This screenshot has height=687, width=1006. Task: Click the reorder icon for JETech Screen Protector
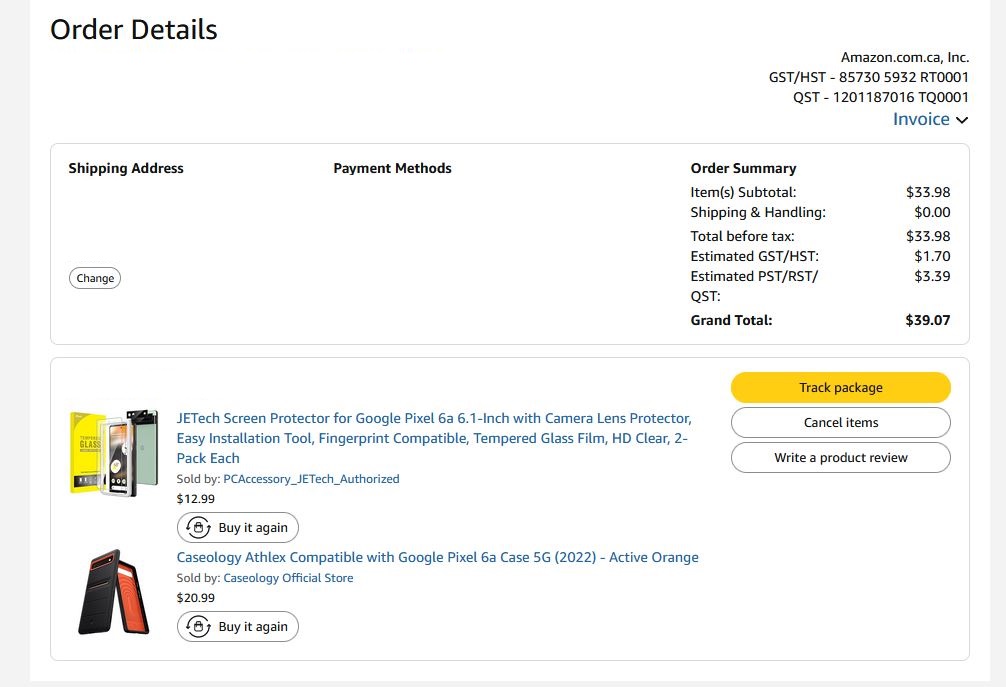tap(198, 528)
